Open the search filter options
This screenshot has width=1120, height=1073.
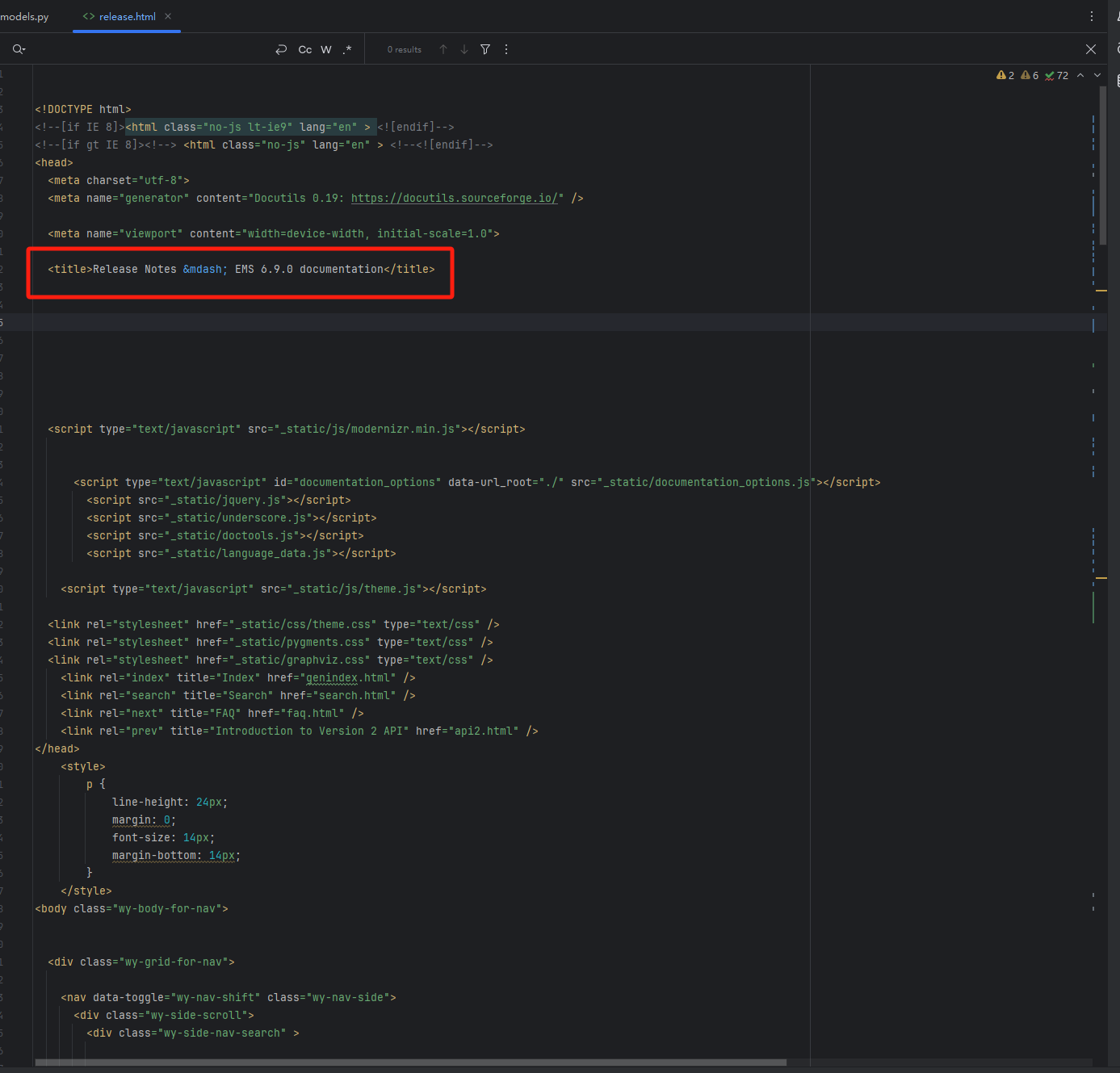[x=485, y=49]
